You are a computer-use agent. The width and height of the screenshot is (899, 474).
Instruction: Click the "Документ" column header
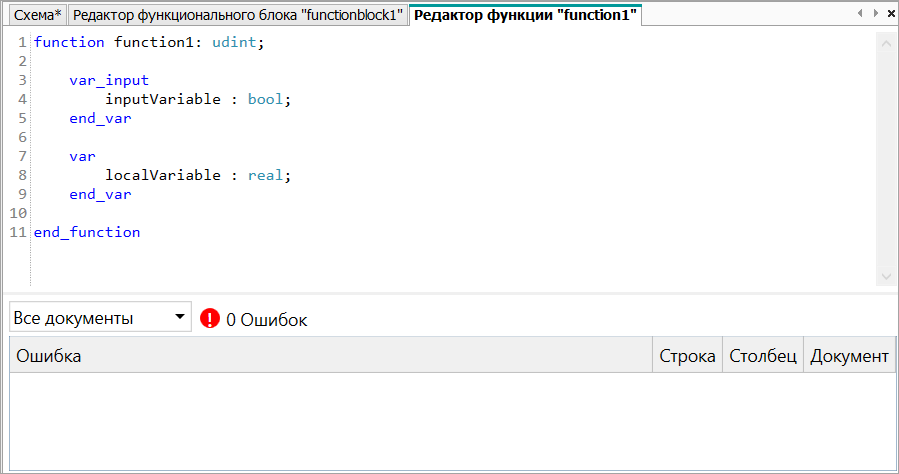click(849, 356)
